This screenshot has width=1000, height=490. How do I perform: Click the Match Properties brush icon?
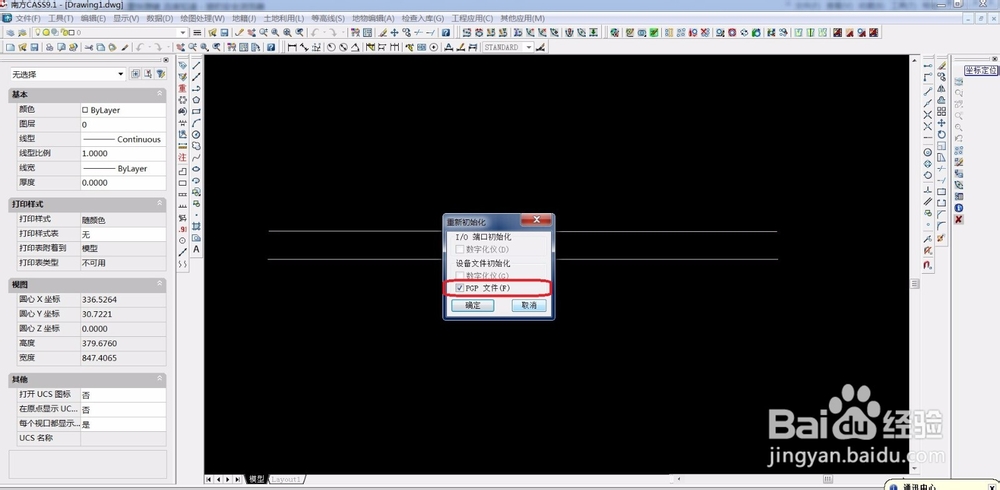tap(125, 47)
